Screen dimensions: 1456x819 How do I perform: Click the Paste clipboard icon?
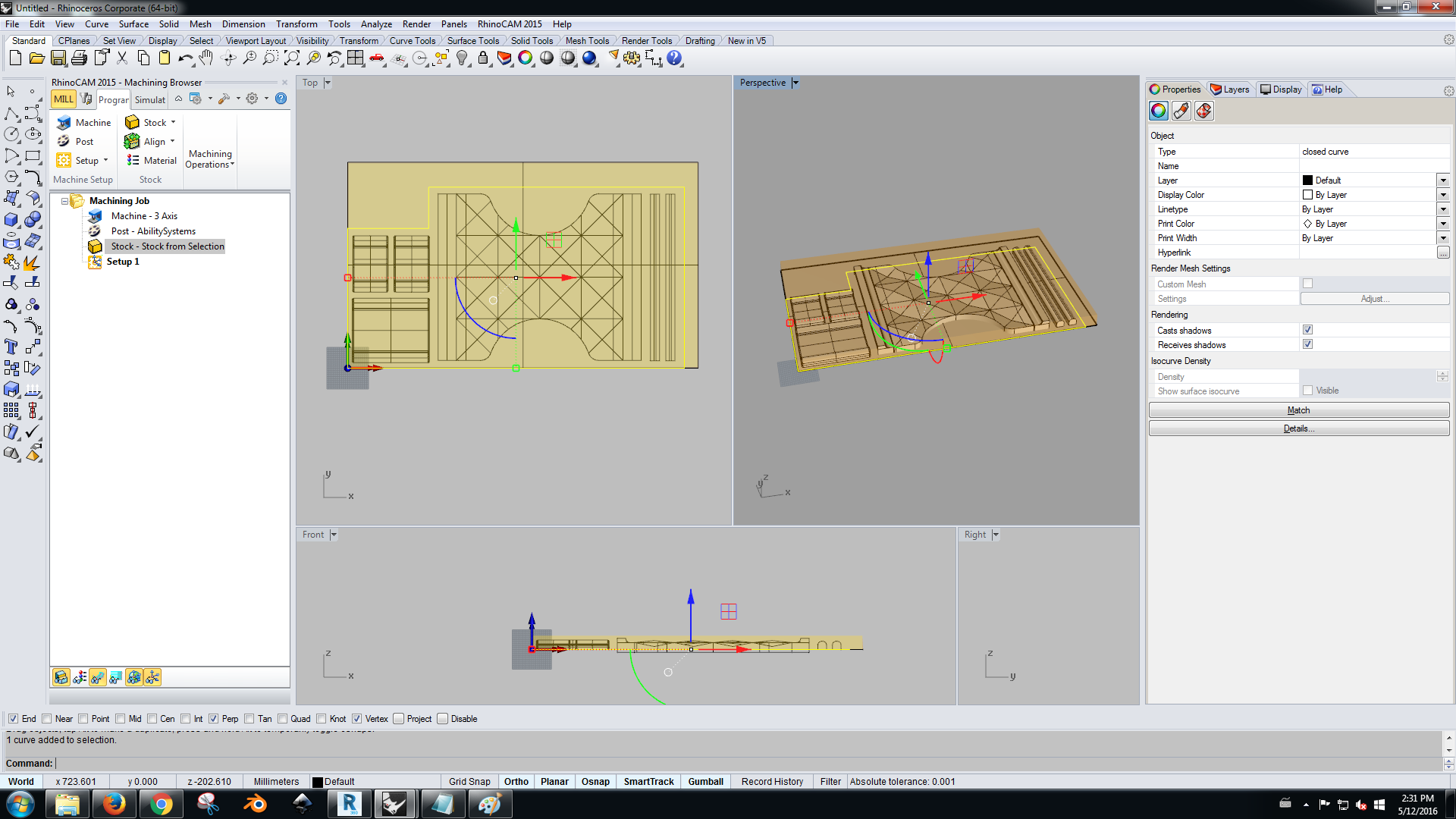tap(164, 58)
